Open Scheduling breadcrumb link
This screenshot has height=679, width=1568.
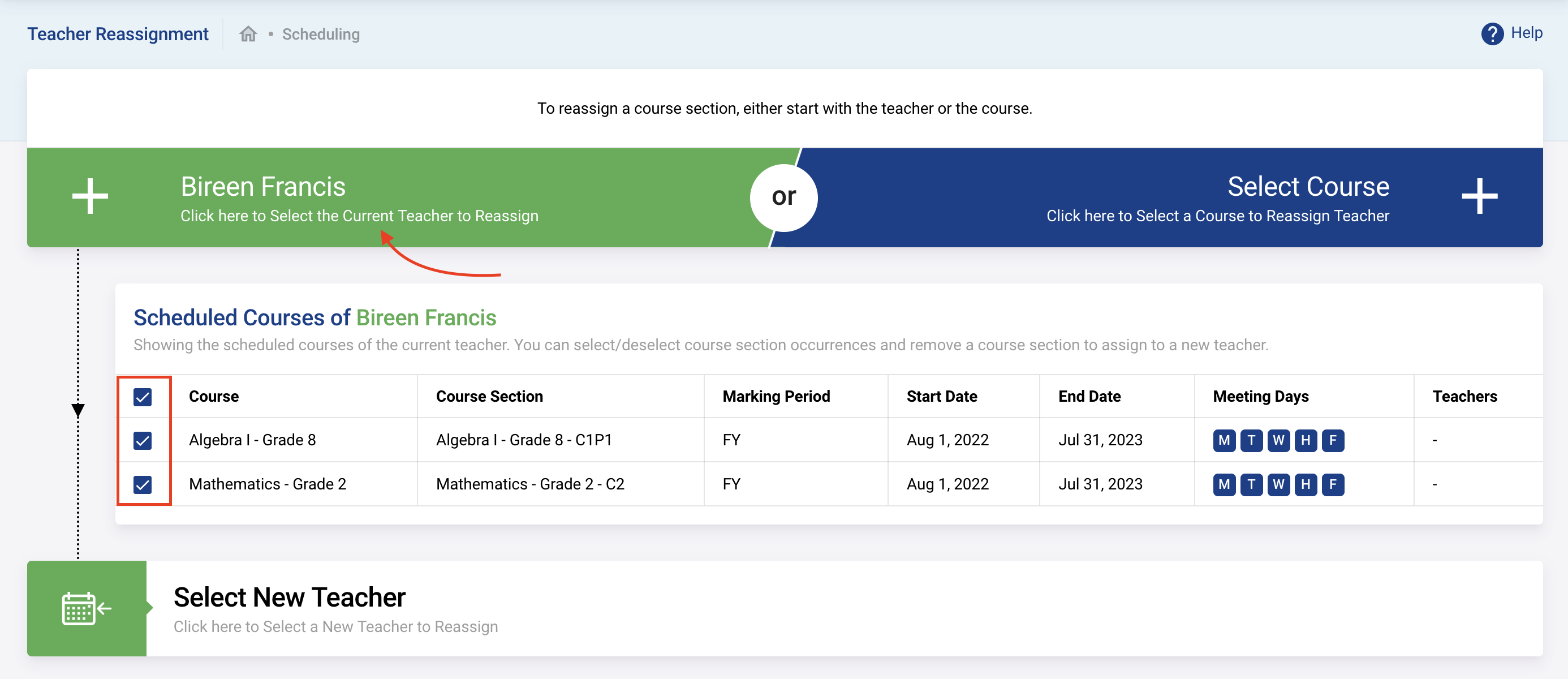(321, 34)
